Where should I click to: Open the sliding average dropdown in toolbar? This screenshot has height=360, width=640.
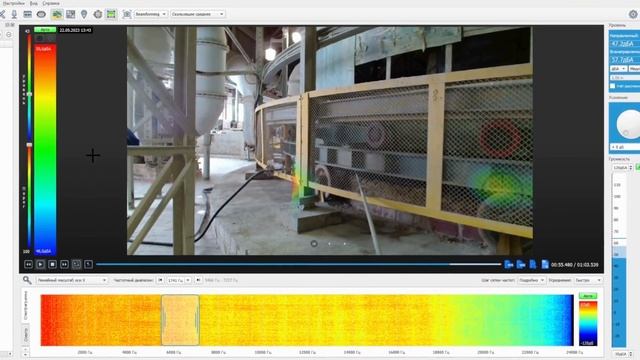click(198, 14)
